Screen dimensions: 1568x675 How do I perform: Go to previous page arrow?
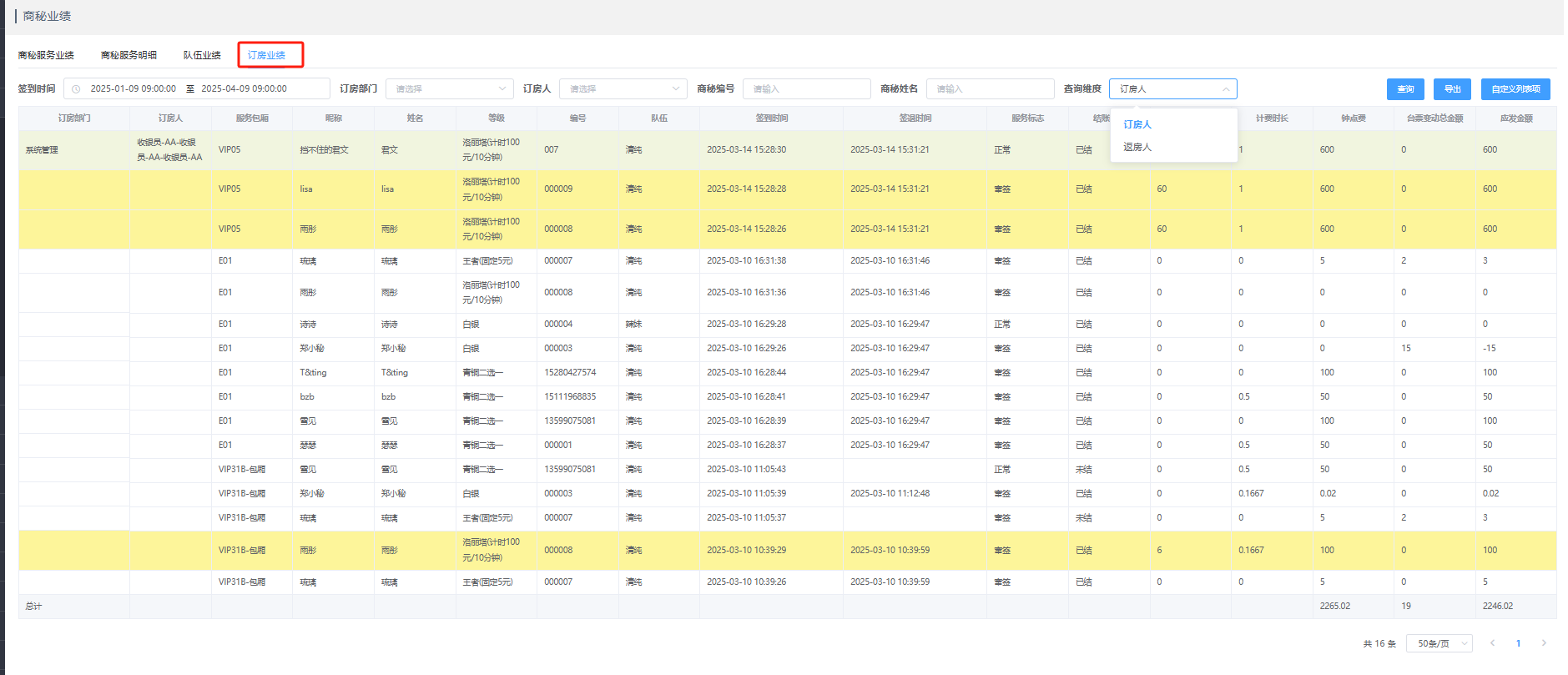click(x=1492, y=643)
